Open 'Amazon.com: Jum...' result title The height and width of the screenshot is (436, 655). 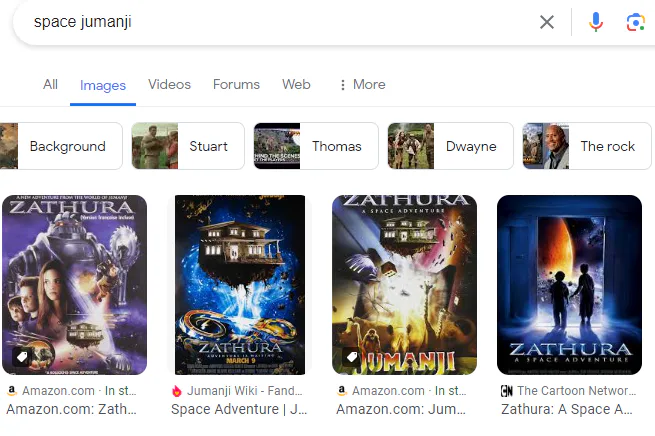click(x=401, y=409)
